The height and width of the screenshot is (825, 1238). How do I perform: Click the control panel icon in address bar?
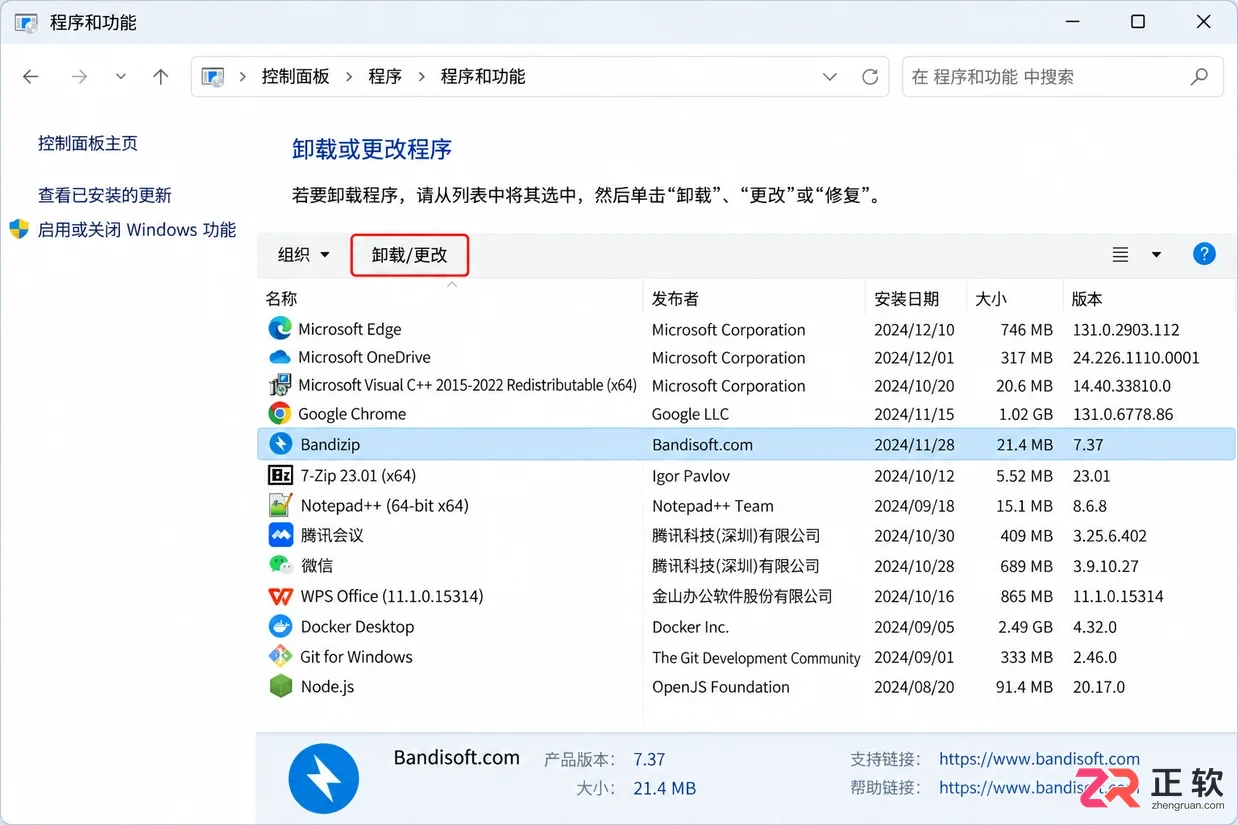213,77
